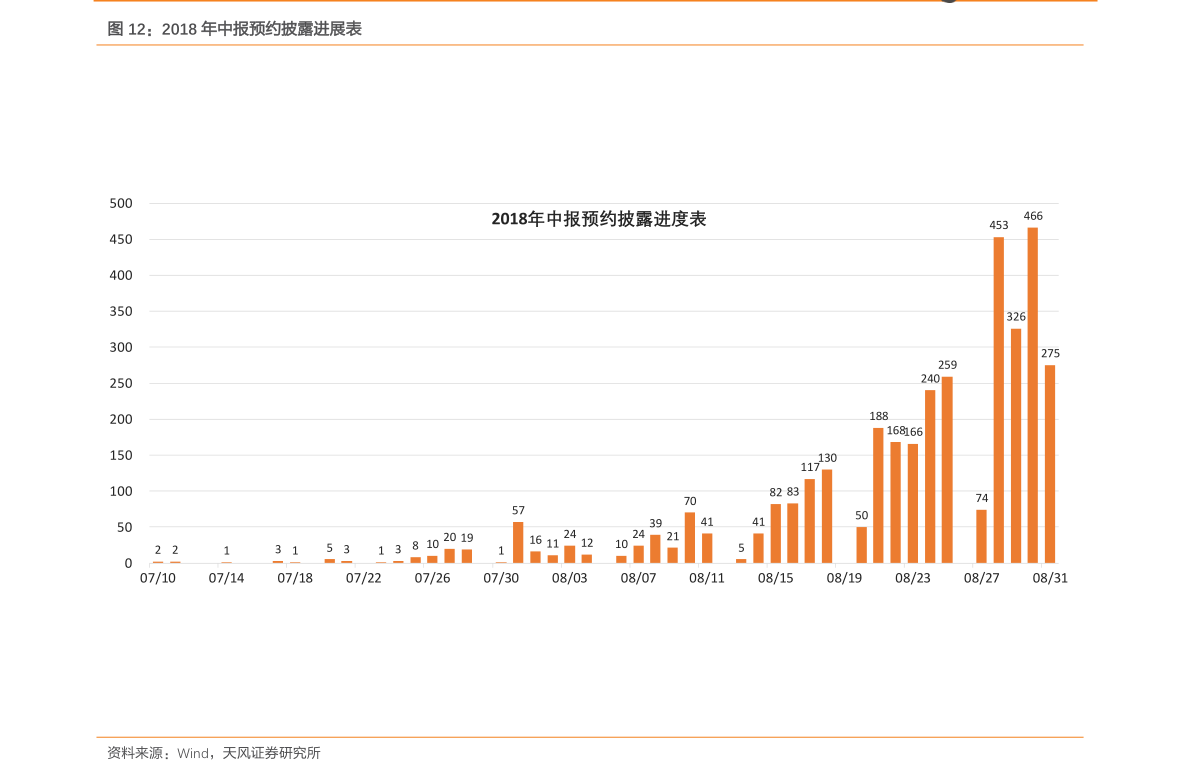This screenshot has height=781, width=1191.
Task: Click the x-axis date label 08/27
Action: tap(982, 578)
